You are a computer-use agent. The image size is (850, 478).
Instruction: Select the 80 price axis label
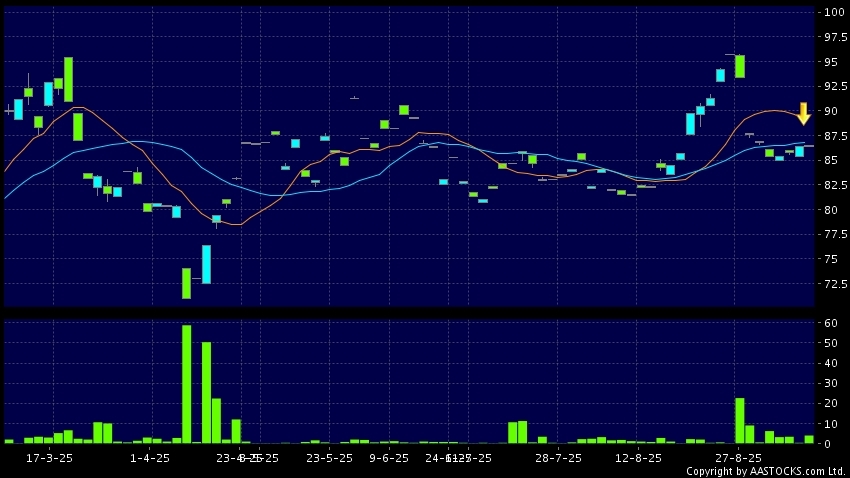tap(830, 210)
